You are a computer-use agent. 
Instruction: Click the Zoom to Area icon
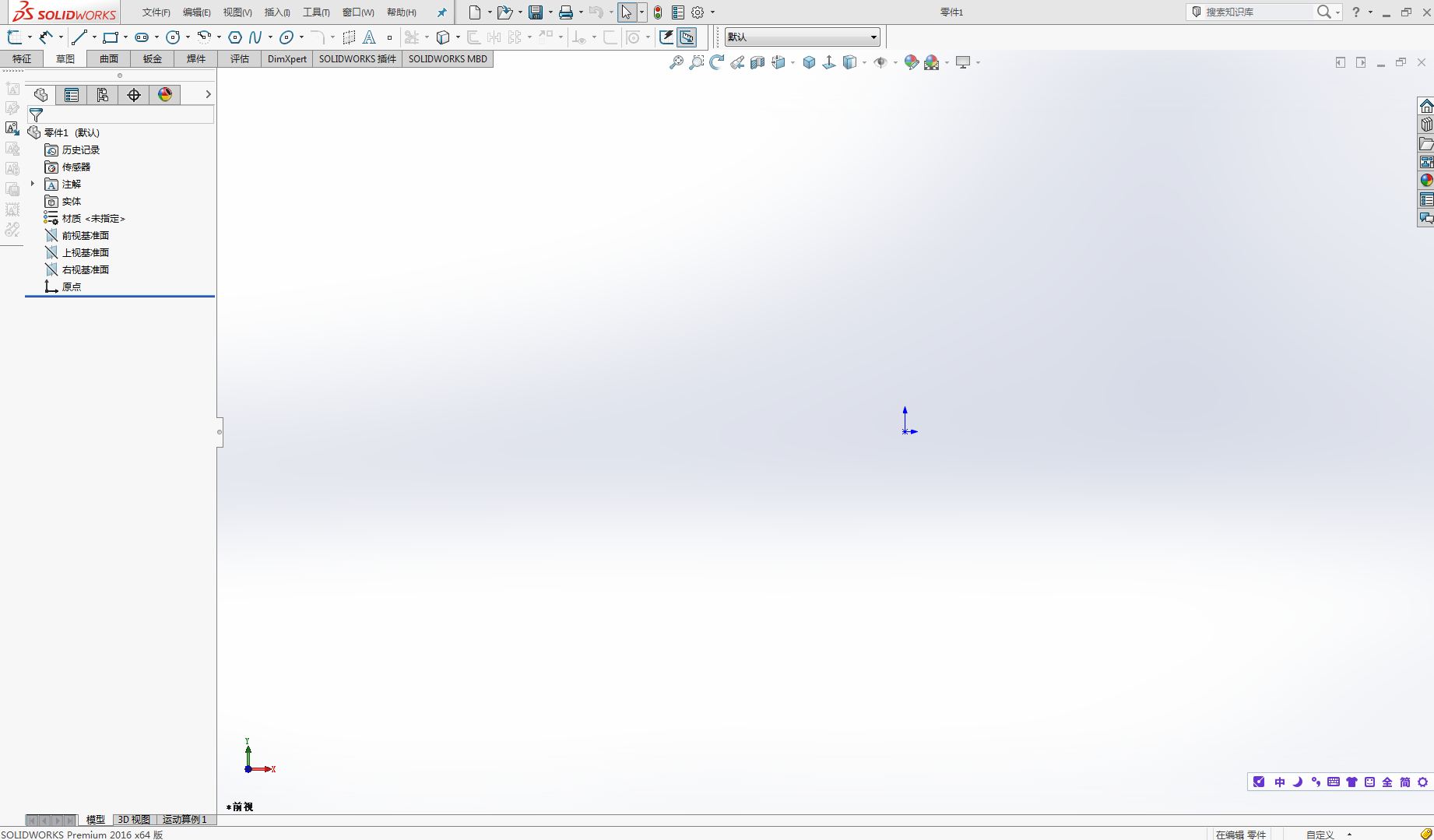pyautogui.click(x=697, y=62)
